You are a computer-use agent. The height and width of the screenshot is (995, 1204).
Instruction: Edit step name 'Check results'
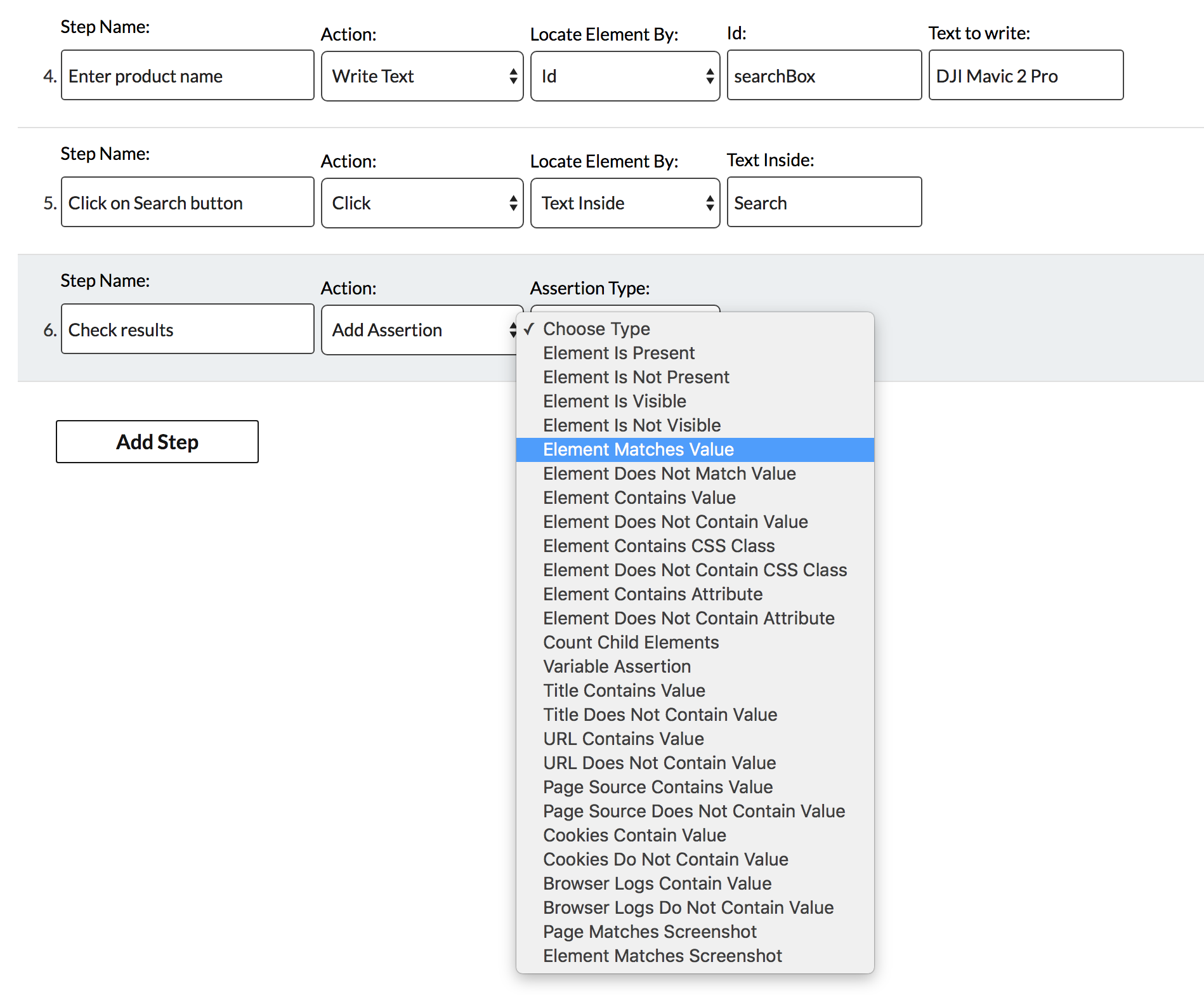coord(188,329)
